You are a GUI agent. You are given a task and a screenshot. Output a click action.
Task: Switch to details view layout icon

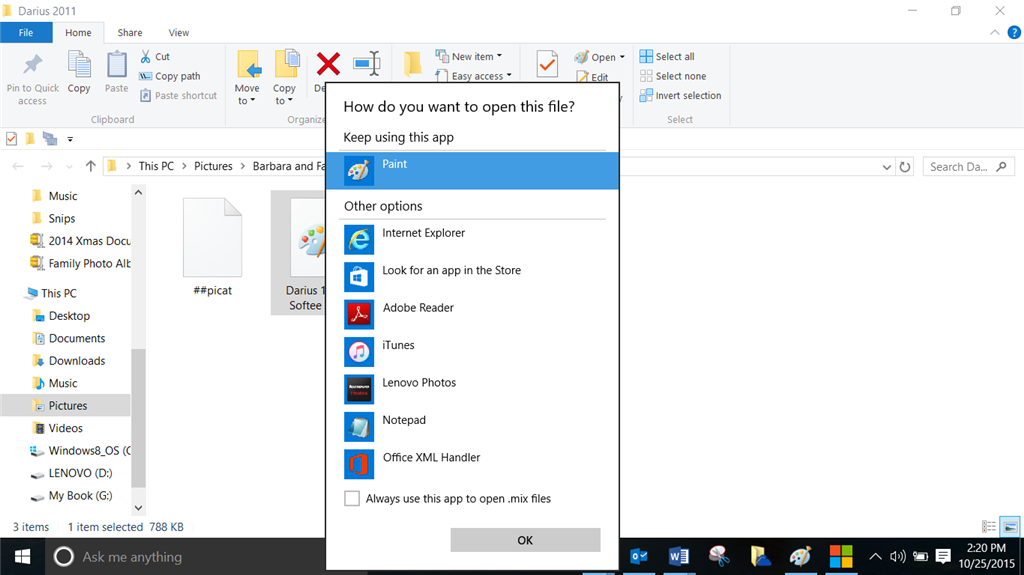(x=989, y=527)
